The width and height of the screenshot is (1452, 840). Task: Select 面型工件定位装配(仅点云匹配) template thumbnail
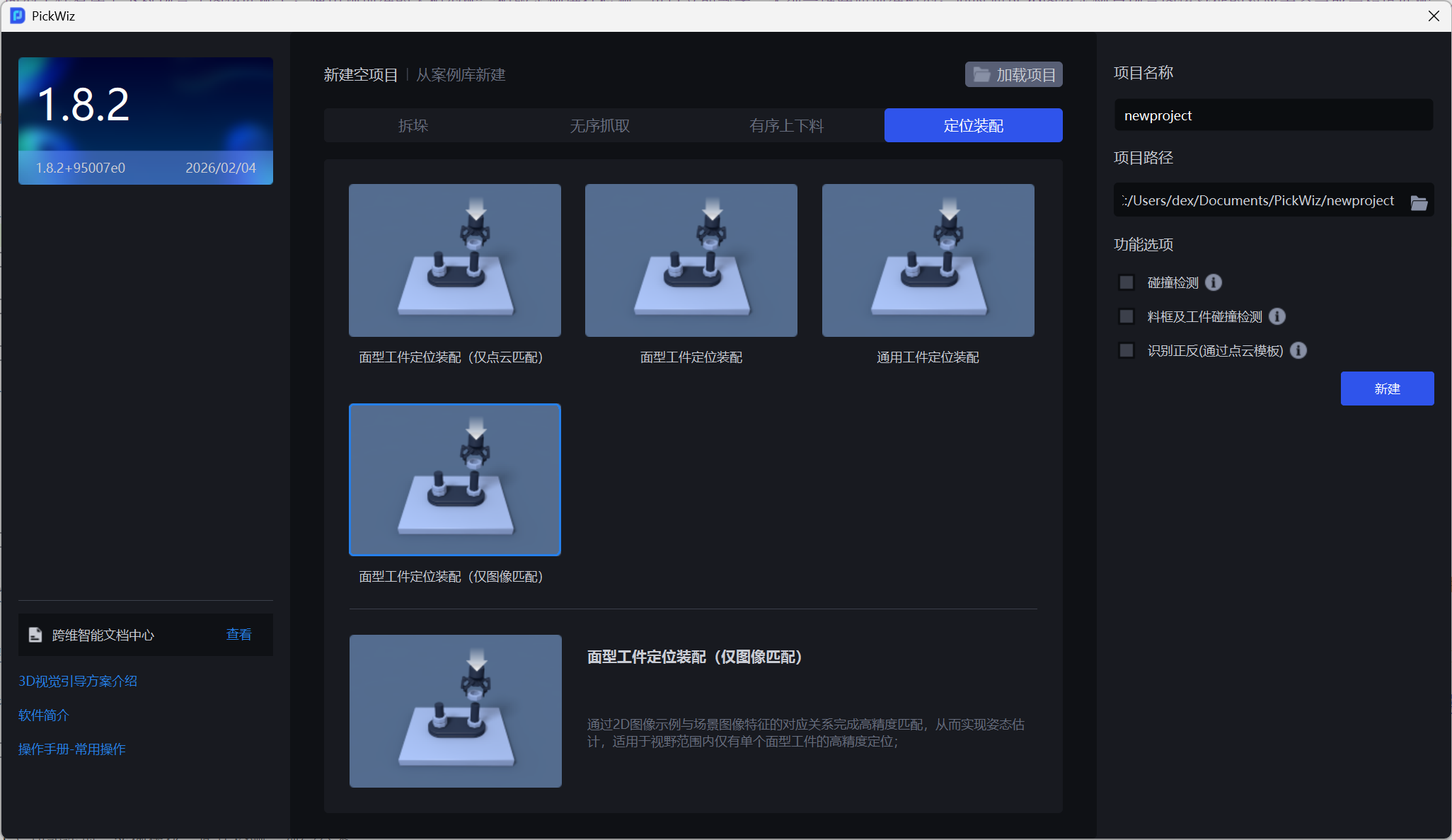click(x=454, y=260)
